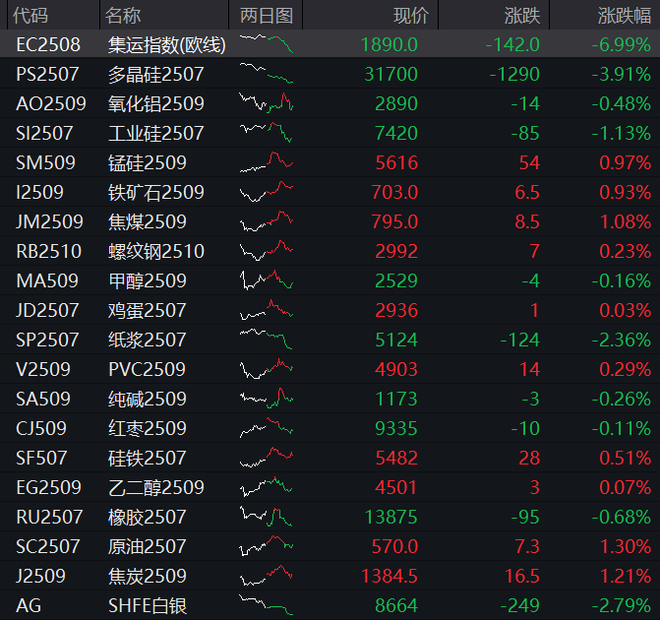
Task: Select the 螺纹钢2510 contract name
Action: 156,251
